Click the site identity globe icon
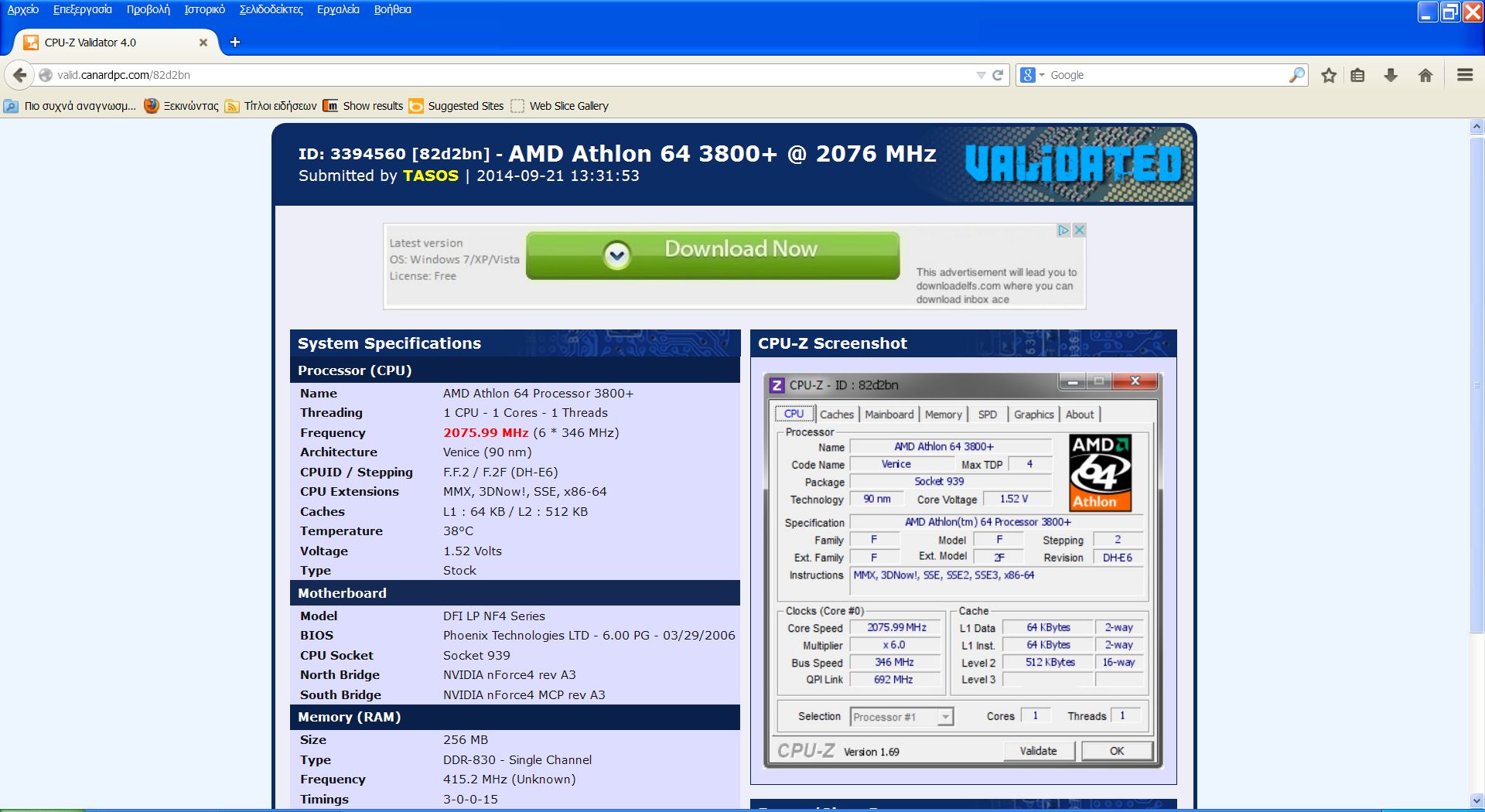The image size is (1485, 812). point(46,75)
